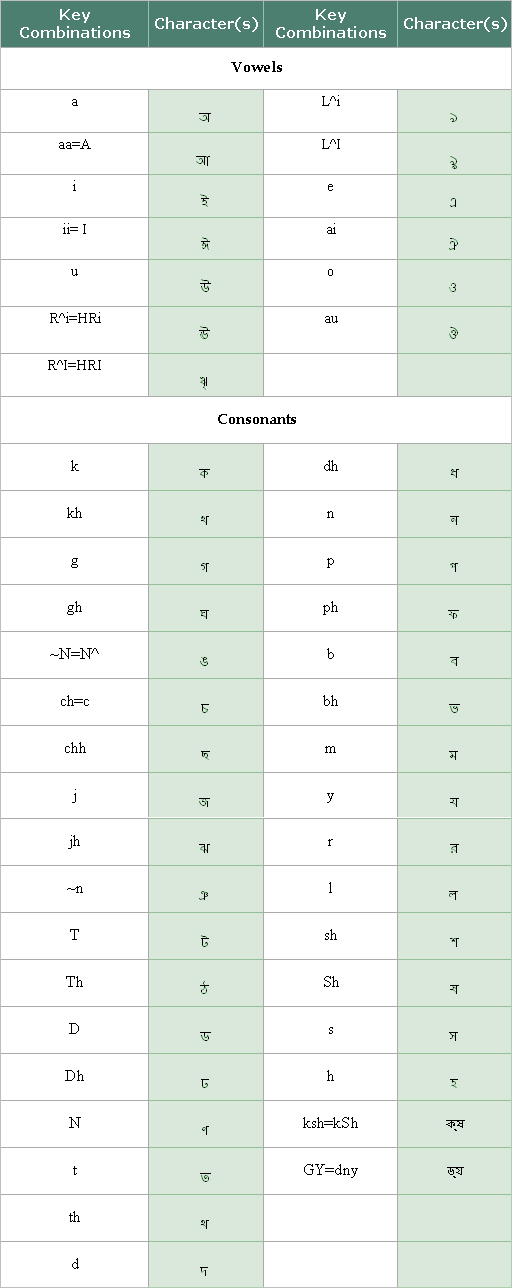Screen dimensions: 512x1288
Task: Click the character cell beside 'ph'
Action: click(x=455, y=608)
